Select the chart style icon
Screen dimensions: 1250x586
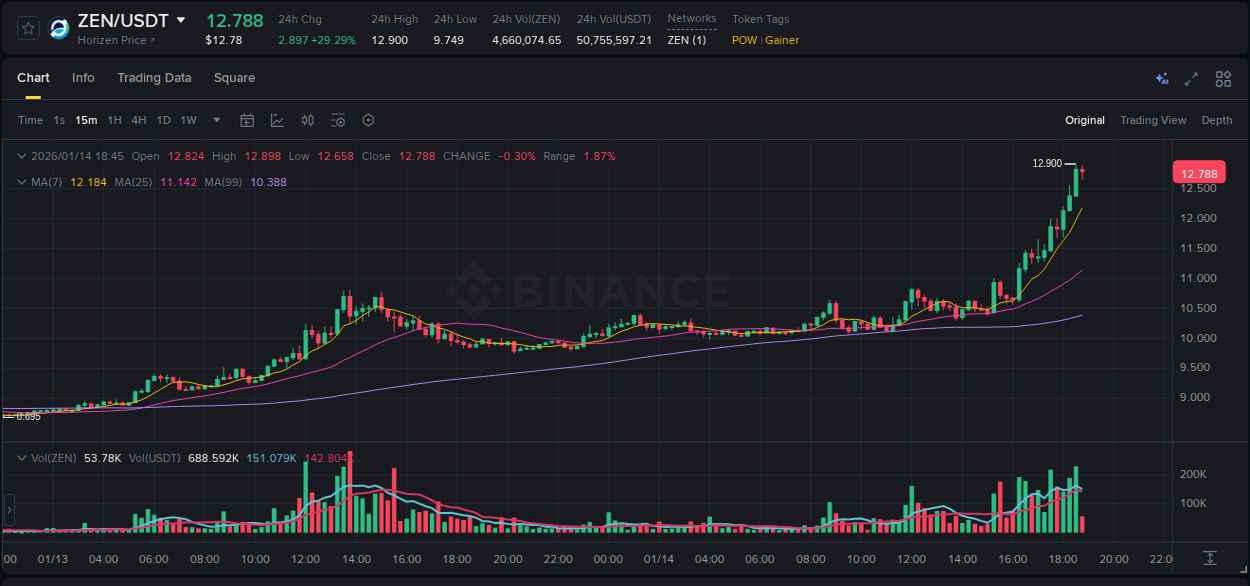(x=277, y=120)
